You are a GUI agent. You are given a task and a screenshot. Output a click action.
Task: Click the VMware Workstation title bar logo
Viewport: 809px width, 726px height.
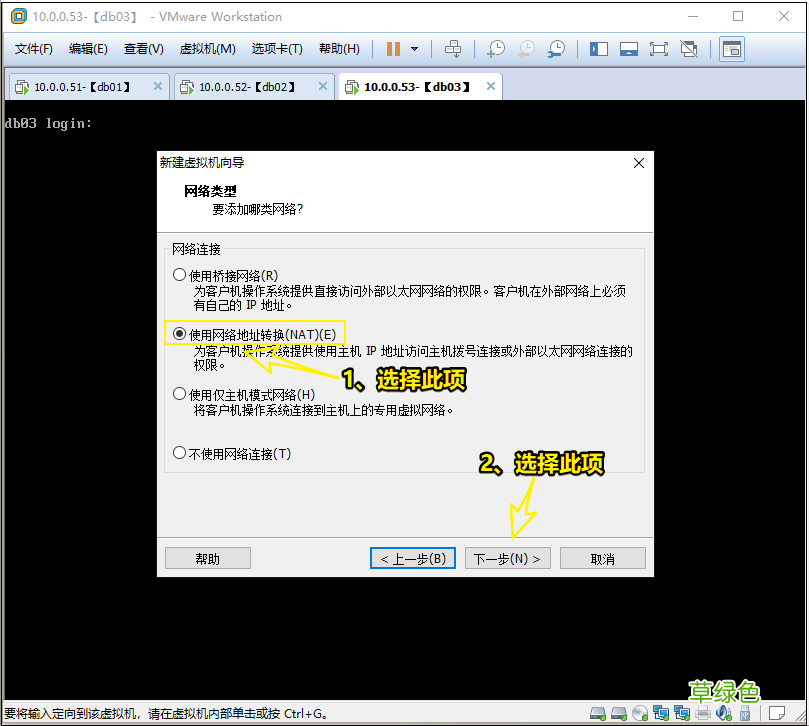[x=19, y=17]
